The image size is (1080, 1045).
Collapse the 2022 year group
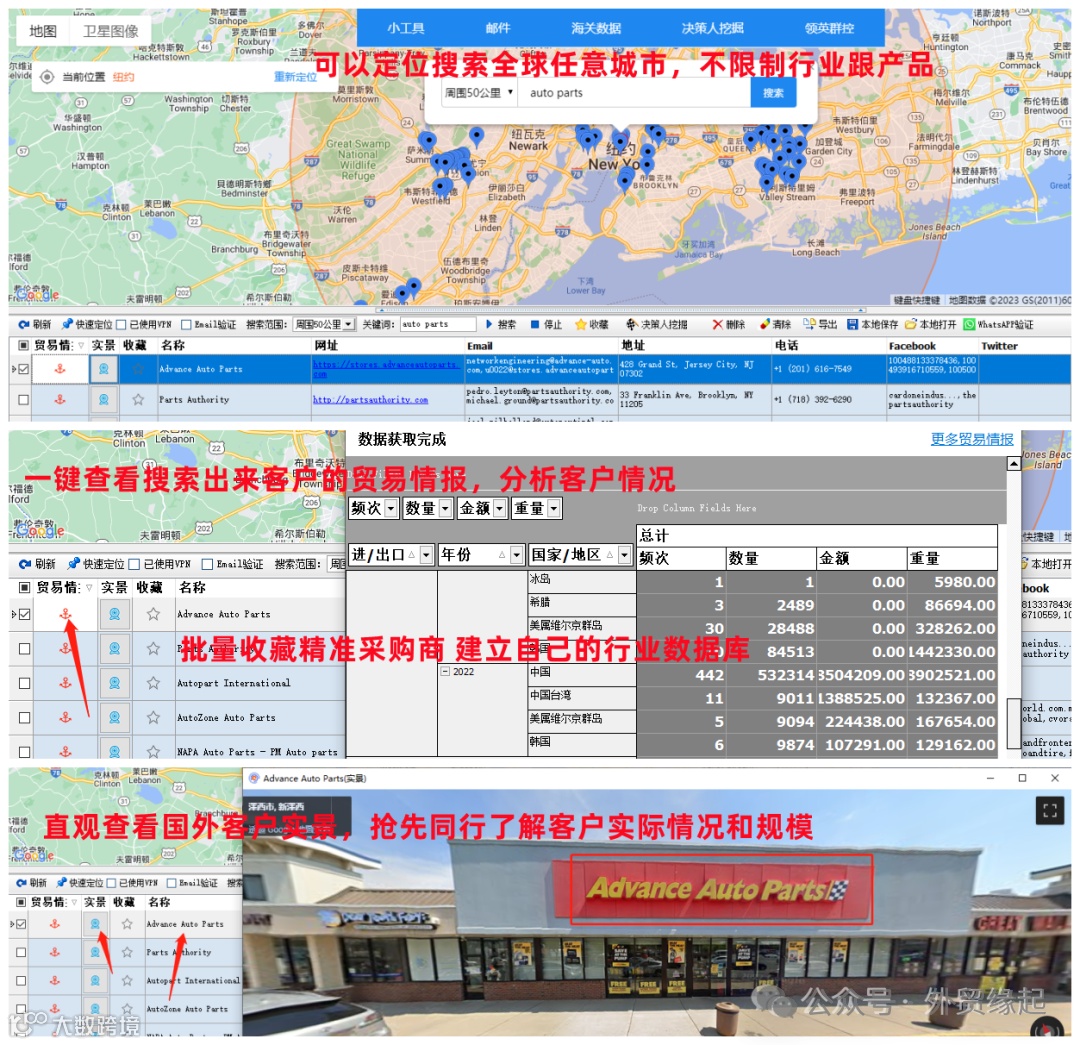tap(445, 672)
